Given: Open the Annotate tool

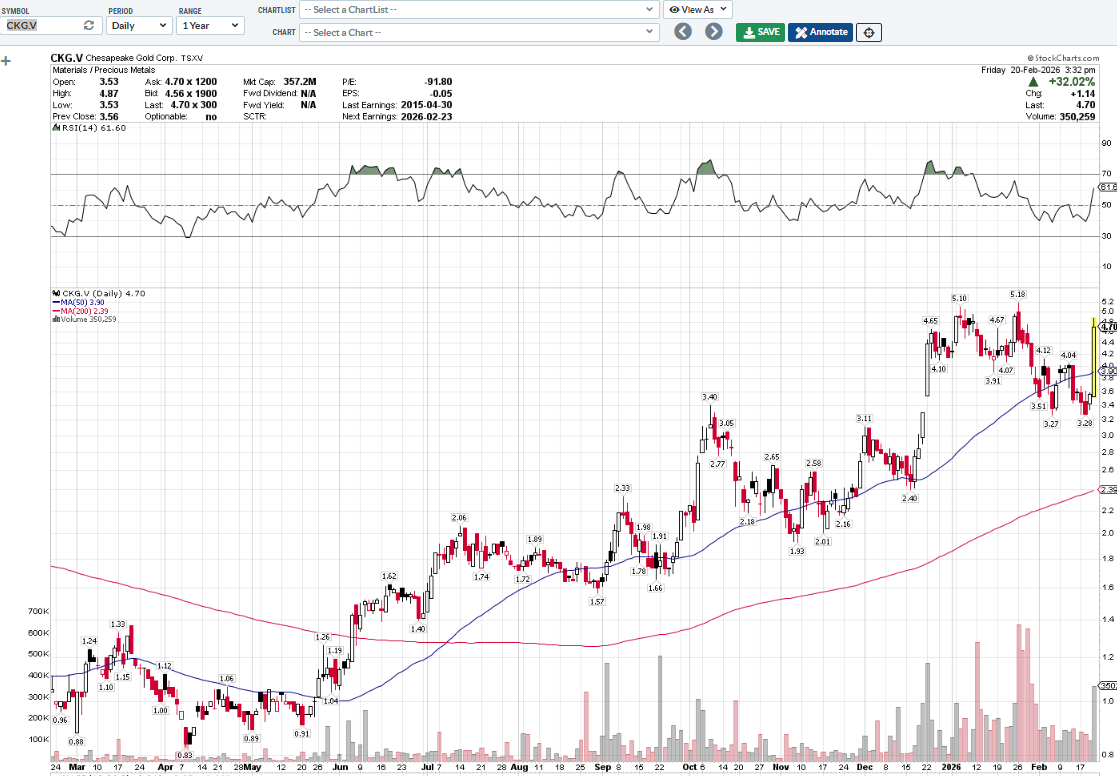Looking at the screenshot, I should pos(820,32).
